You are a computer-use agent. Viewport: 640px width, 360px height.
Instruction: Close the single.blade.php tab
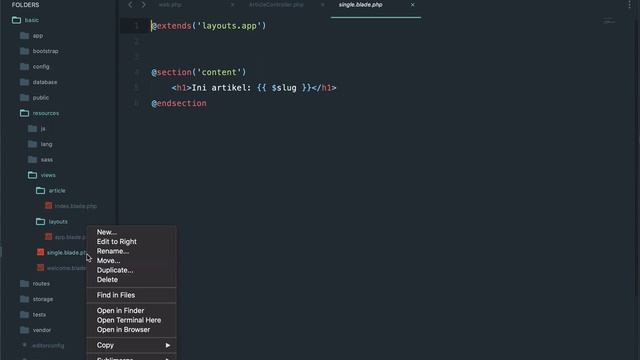[412, 5]
